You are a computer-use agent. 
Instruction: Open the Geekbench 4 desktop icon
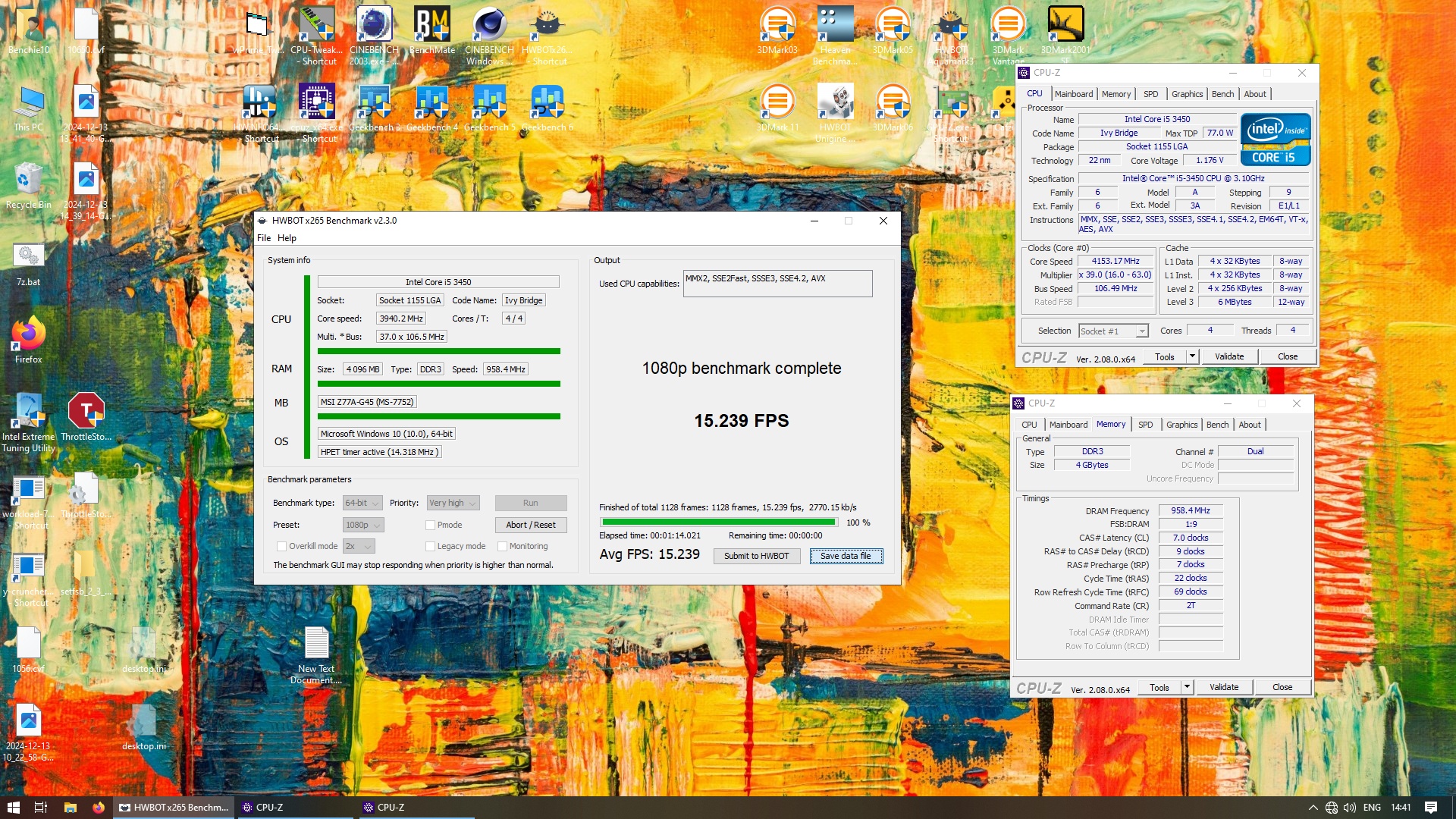pyautogui.click(x=432, y=108)
